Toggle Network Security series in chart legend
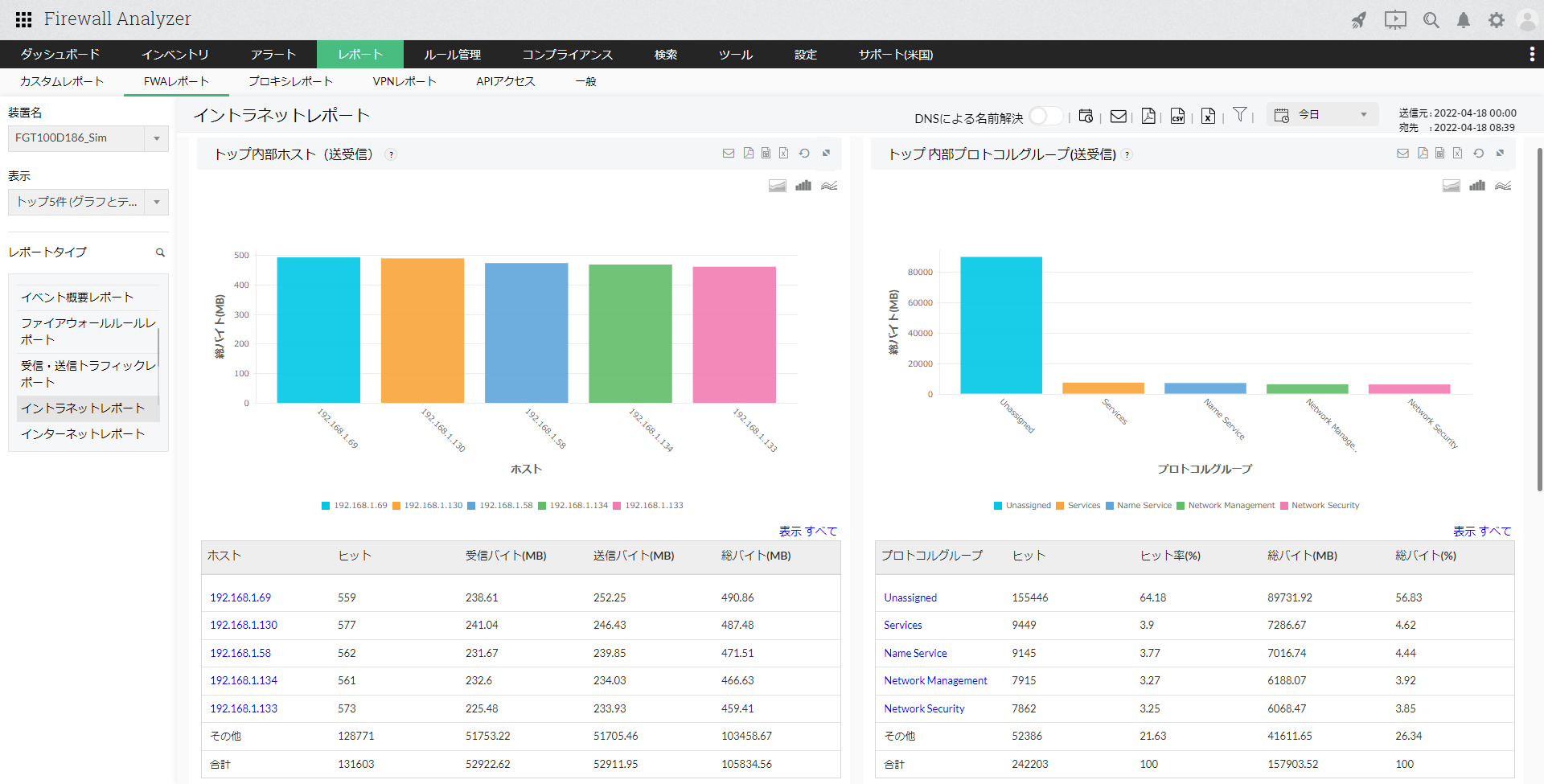 (x=1319, y=506)
